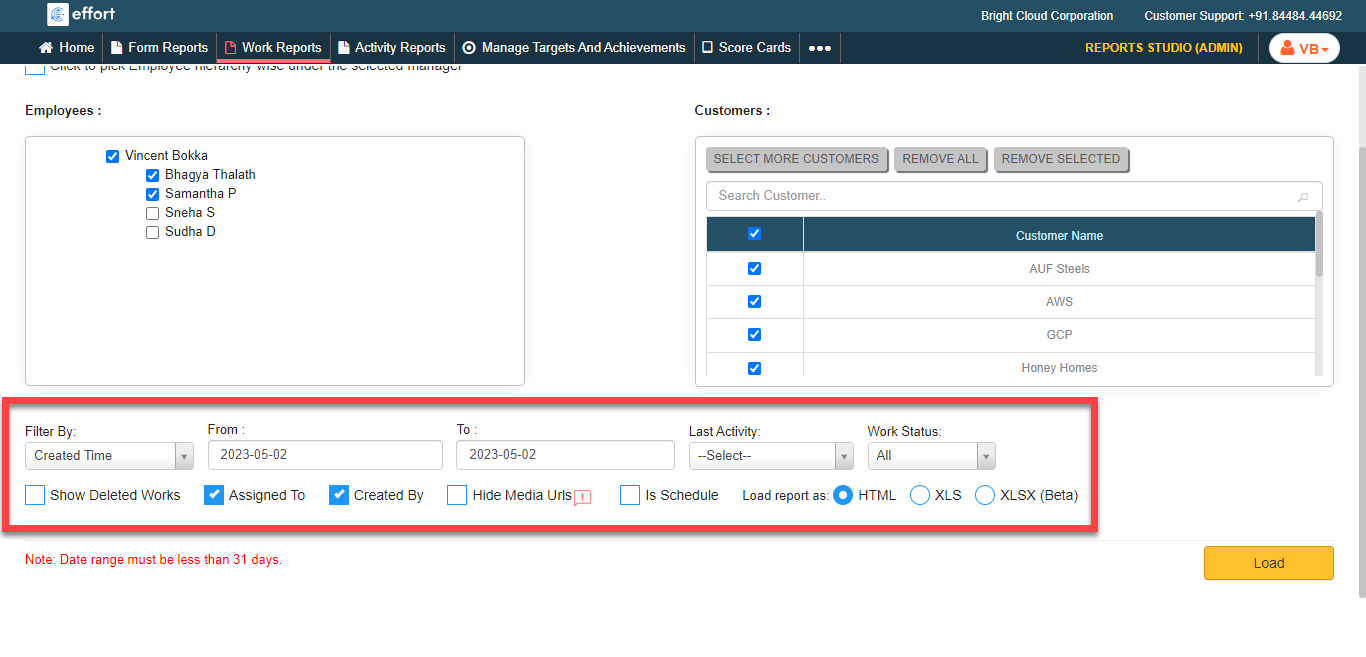
Task: Click the Home house icon
Action: tap(46, 48)
